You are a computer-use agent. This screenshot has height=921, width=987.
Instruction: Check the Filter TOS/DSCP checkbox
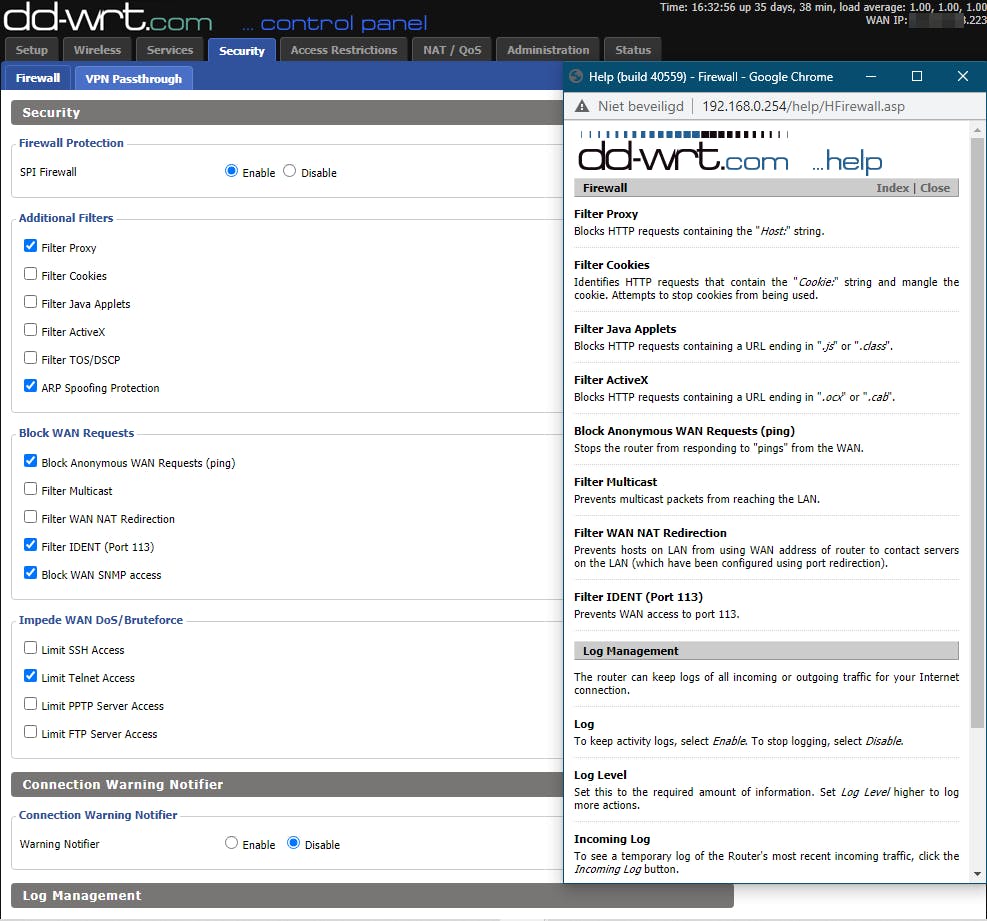(x=30, y=358)
